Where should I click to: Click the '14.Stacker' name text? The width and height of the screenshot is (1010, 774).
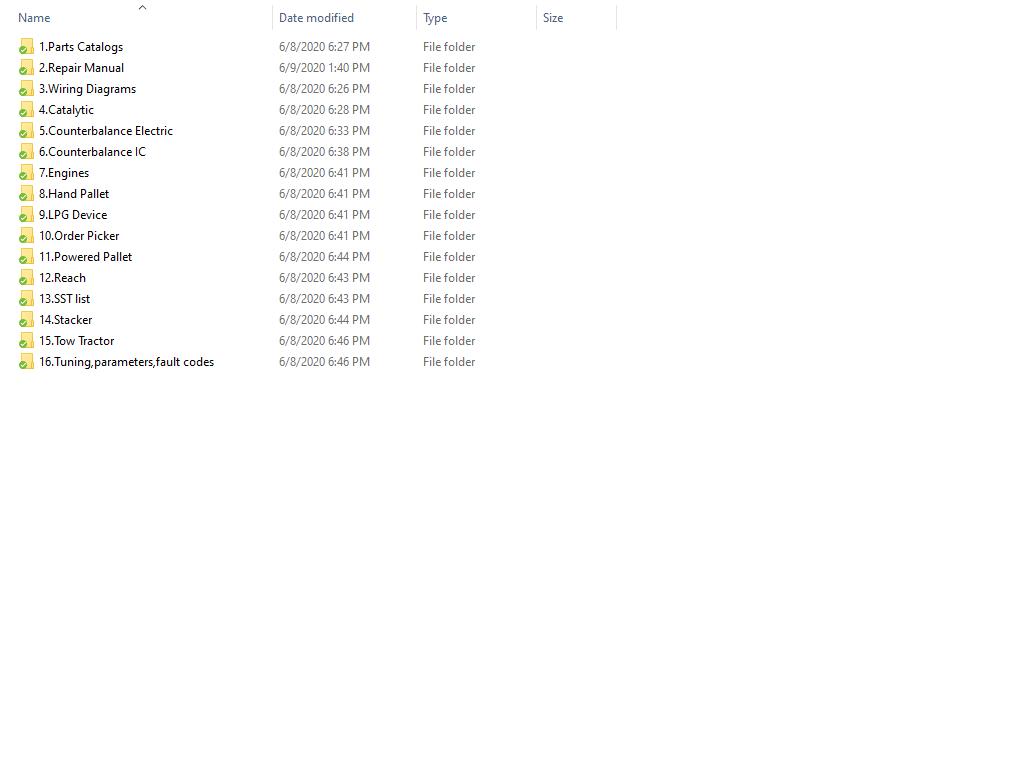(65, 320)
